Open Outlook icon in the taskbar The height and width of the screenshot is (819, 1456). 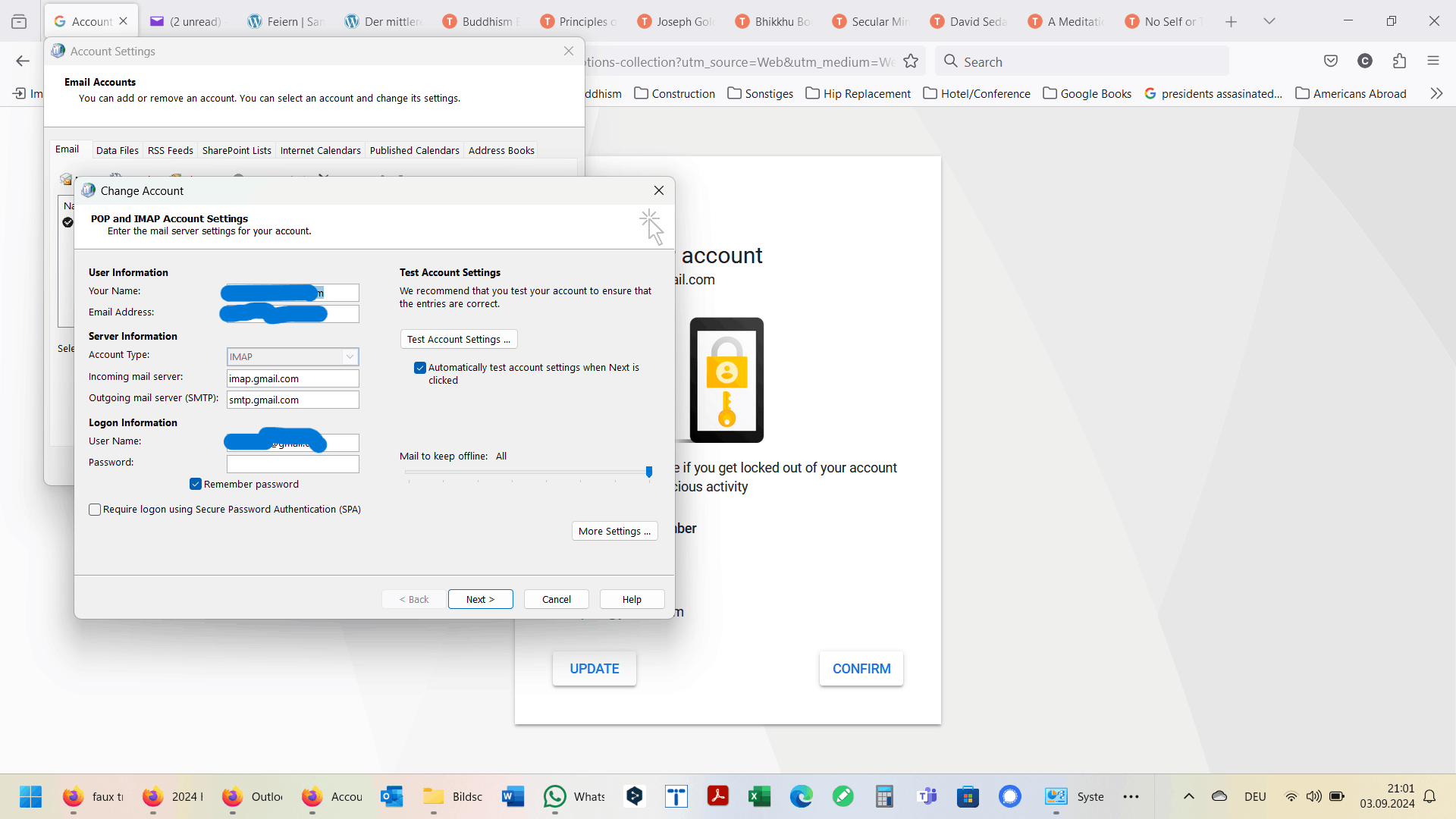point(391,796)
